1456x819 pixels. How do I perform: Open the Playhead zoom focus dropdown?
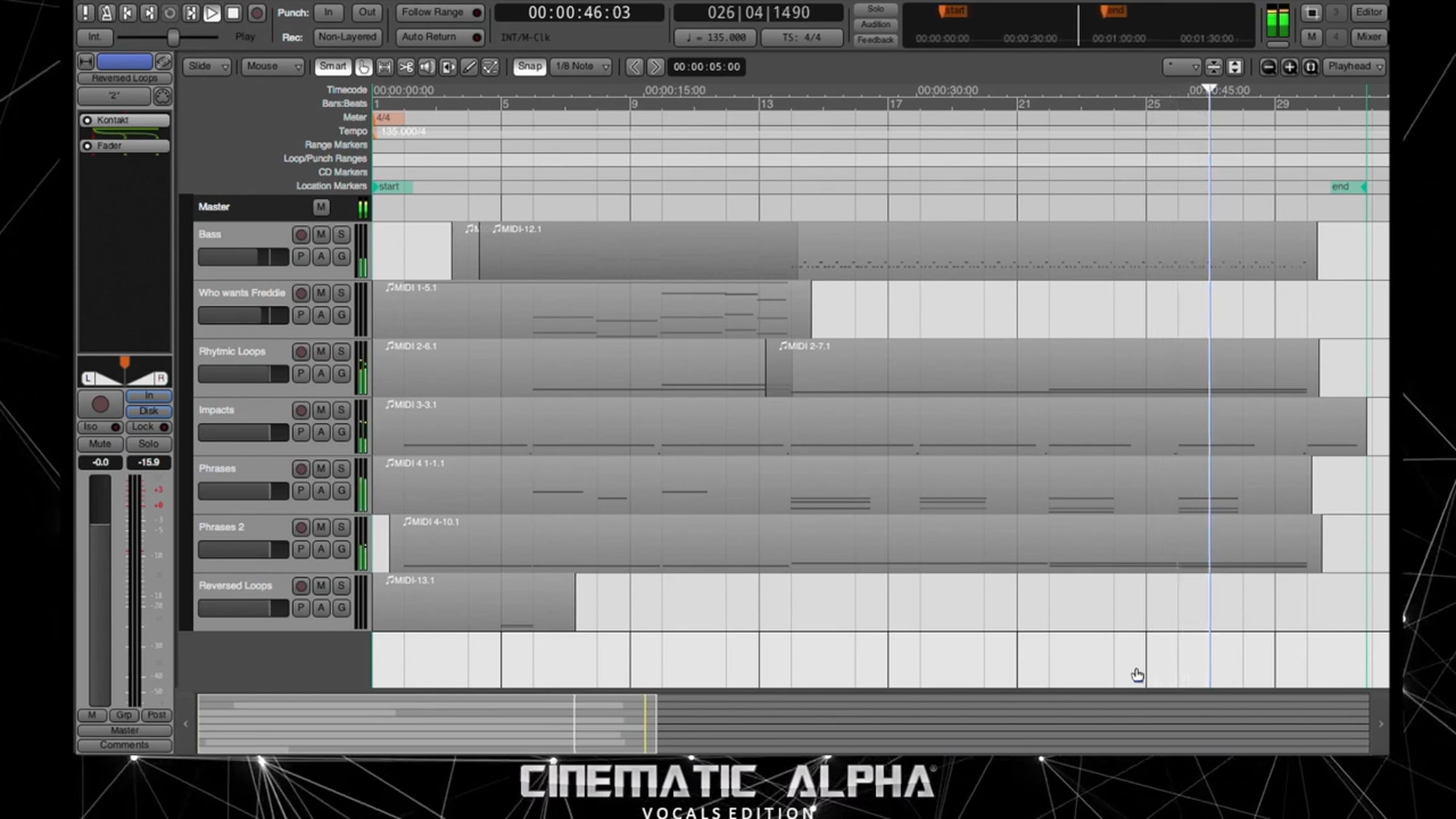1355,67
